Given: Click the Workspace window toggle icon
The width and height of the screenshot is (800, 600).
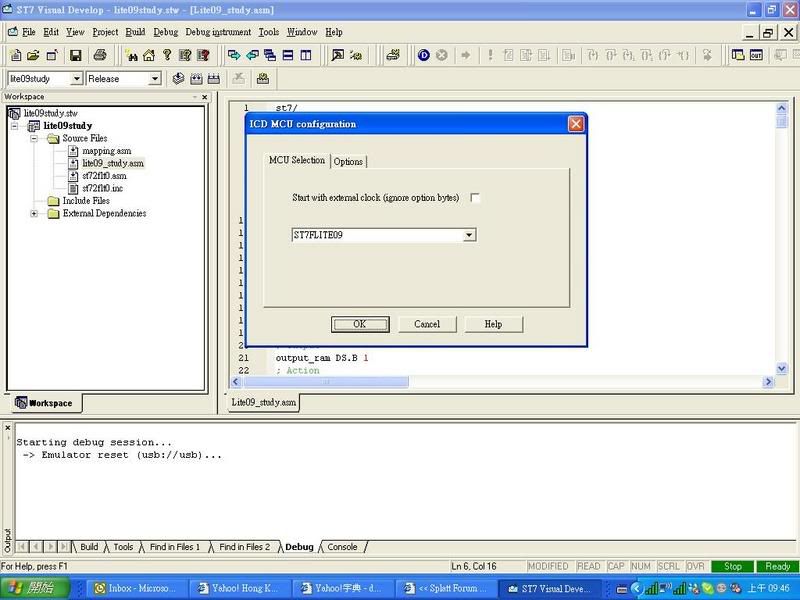Looking at the screenshot, I should tap(738, 55).
